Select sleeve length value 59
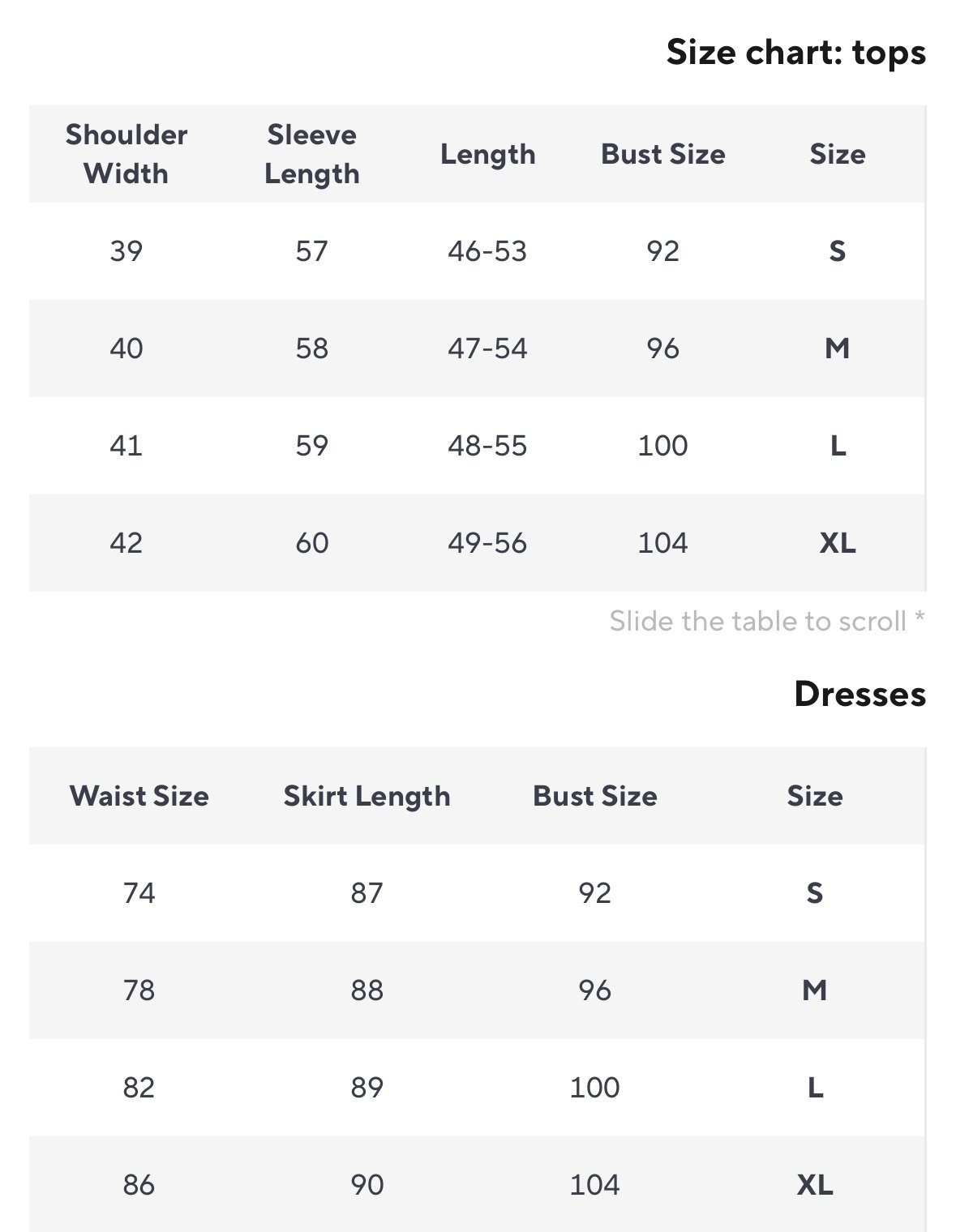 [x=312, y=446]
